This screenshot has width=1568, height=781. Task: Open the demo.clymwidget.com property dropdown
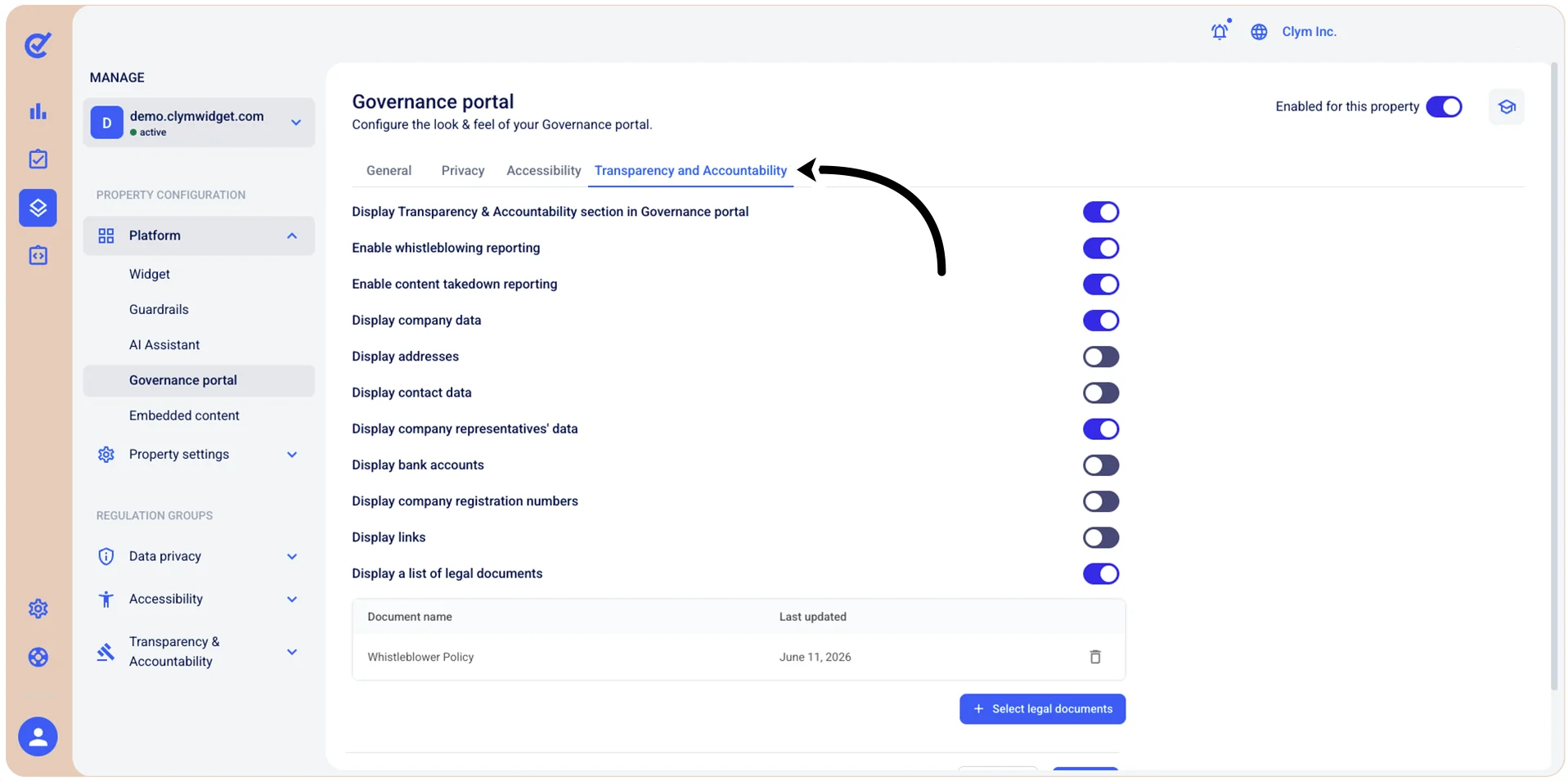(x=199, y=123)
